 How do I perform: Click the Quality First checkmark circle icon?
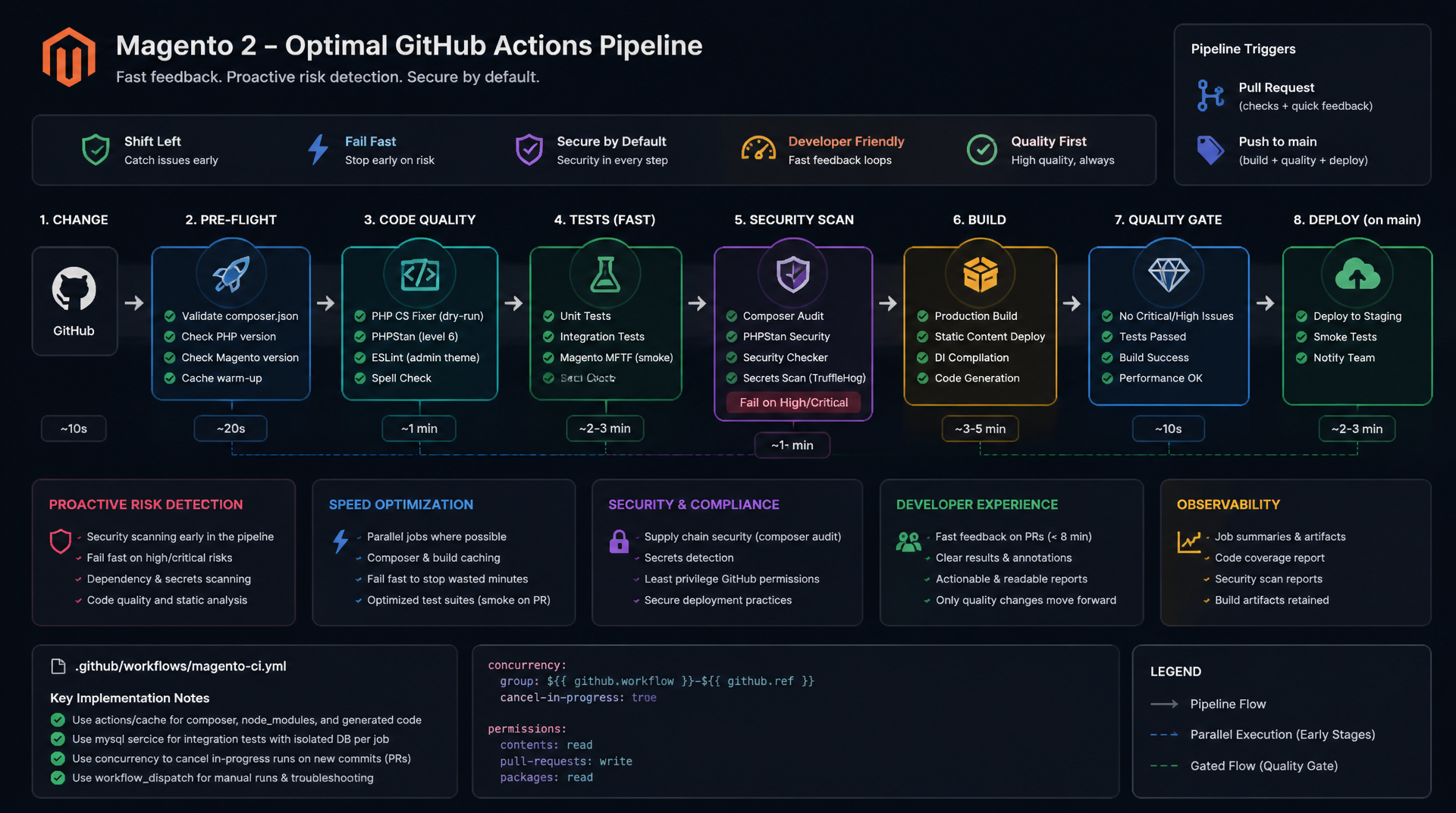[982, 149]
